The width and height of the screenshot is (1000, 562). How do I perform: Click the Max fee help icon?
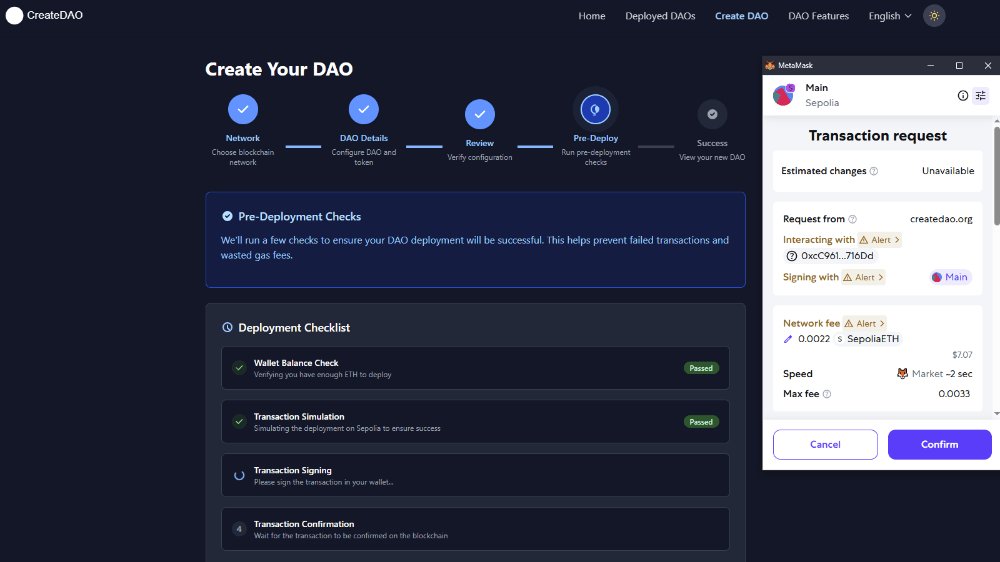(x=827, y=394)
